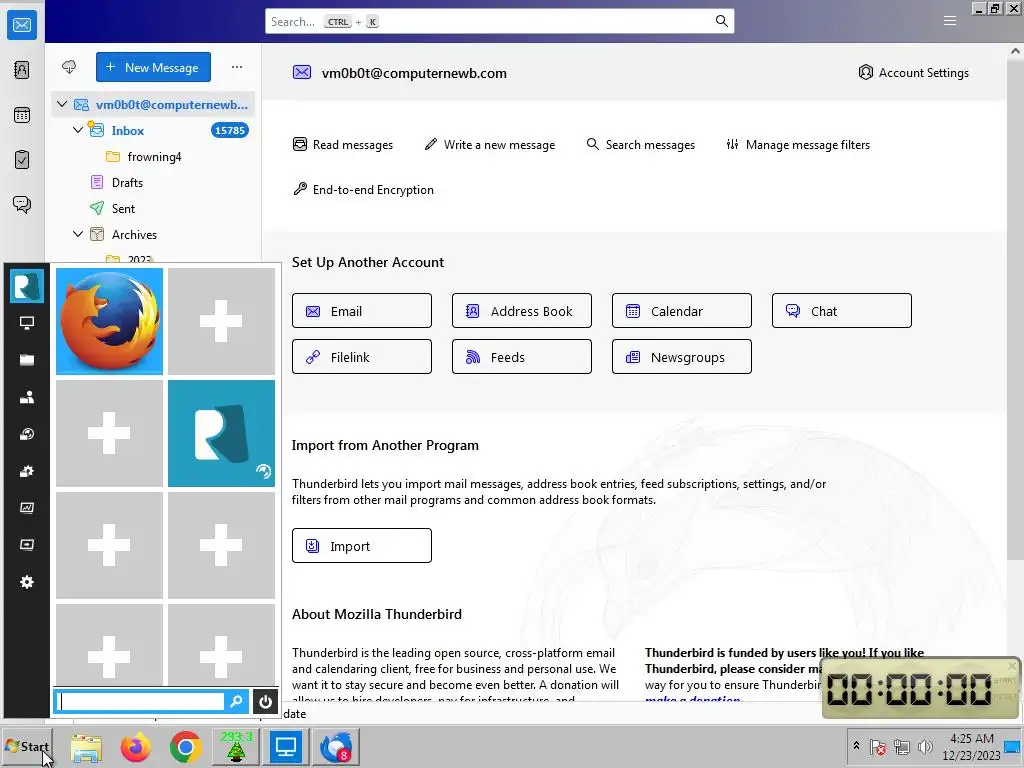This screenshot has height=768, width=1024.
Task: Select the frowning4 subfolder
Action: coord(153,156)
